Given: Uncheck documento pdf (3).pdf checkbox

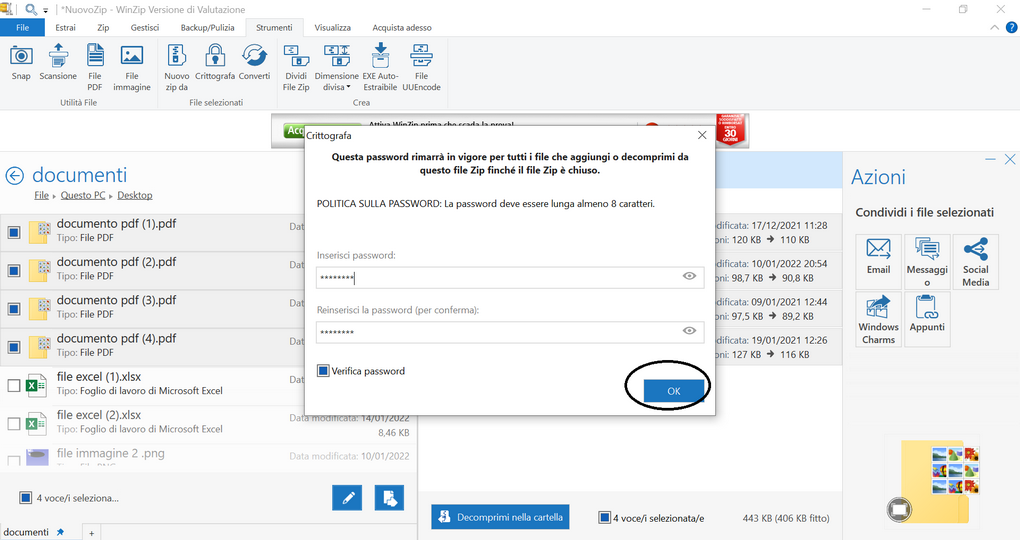Looking at the screenshot, I should (x=14, y=309).
